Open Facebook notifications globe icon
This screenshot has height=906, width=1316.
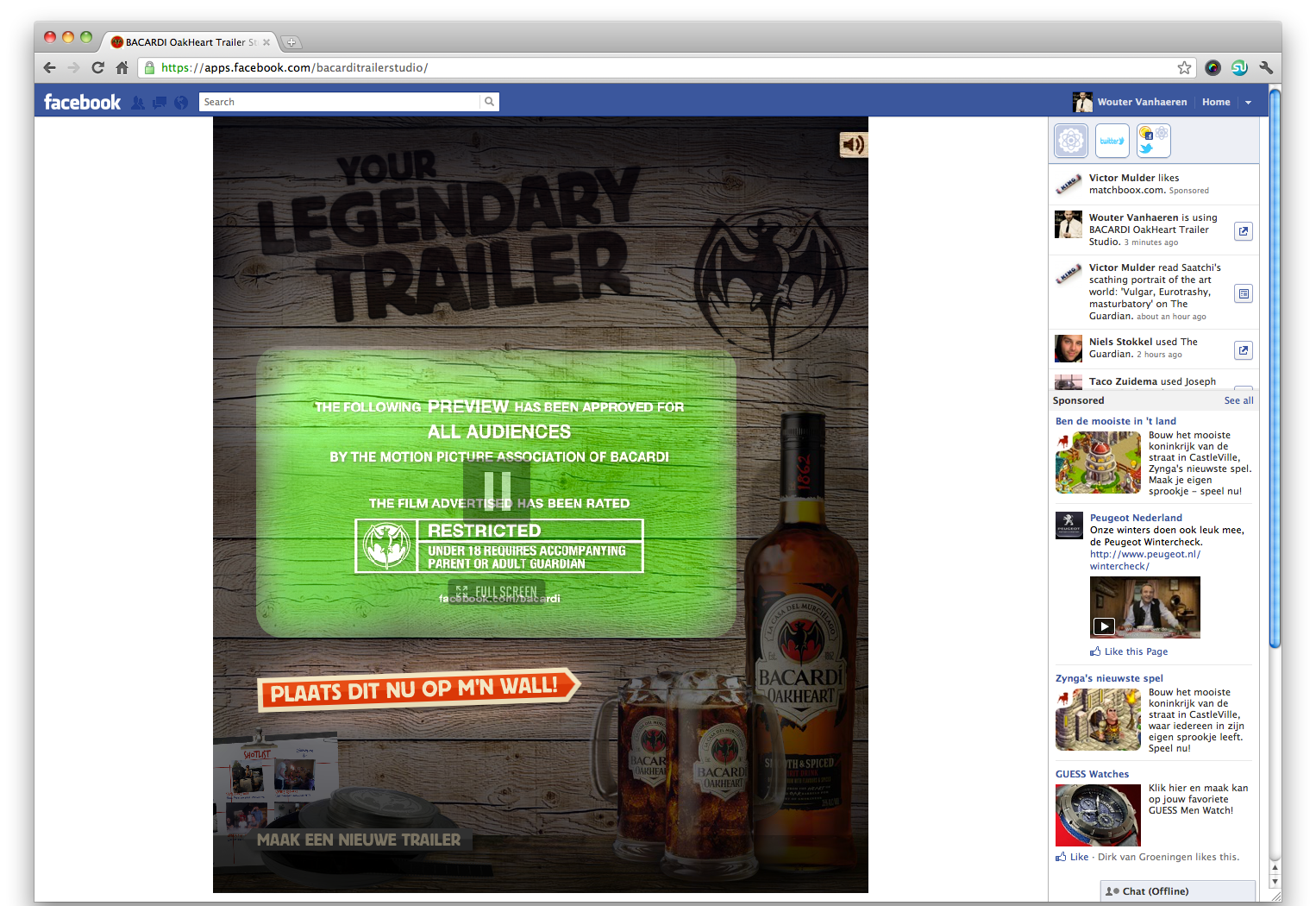pyautogui.click(x=181, y=102)
